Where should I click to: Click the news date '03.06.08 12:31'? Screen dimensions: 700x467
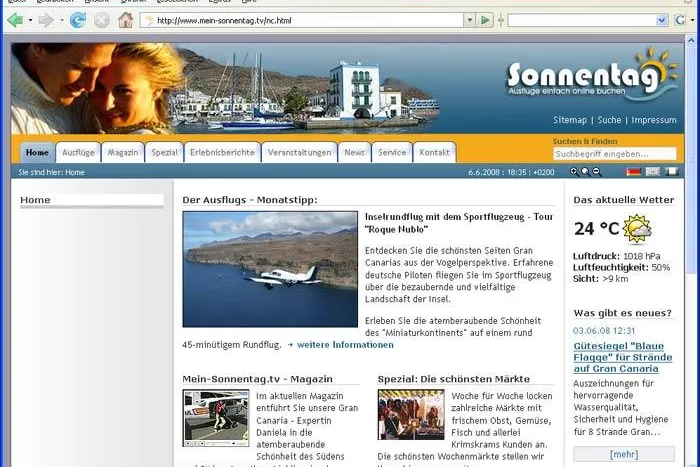point(604,331)
